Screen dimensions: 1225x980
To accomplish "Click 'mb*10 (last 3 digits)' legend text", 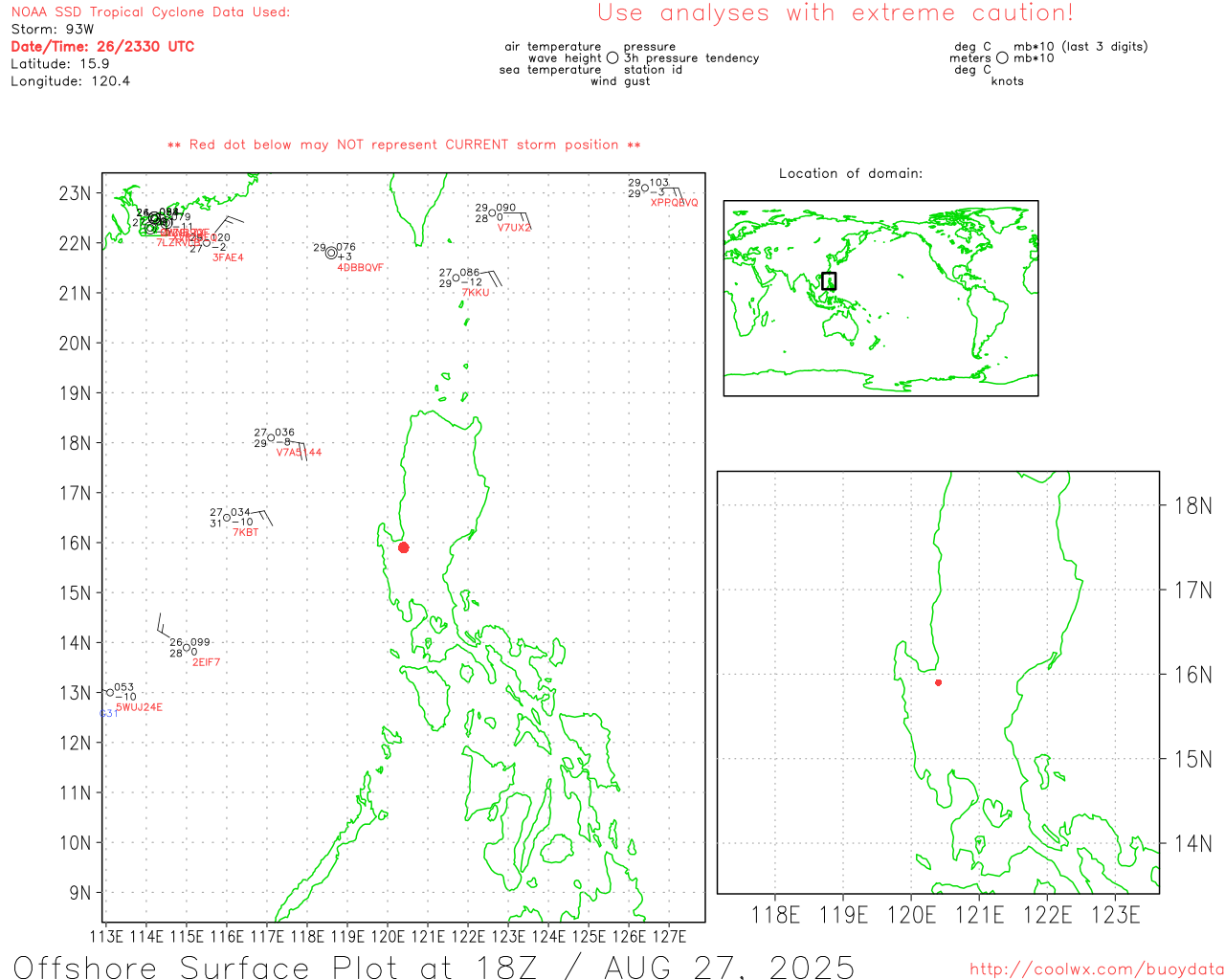I will (x=1080, y=47).
